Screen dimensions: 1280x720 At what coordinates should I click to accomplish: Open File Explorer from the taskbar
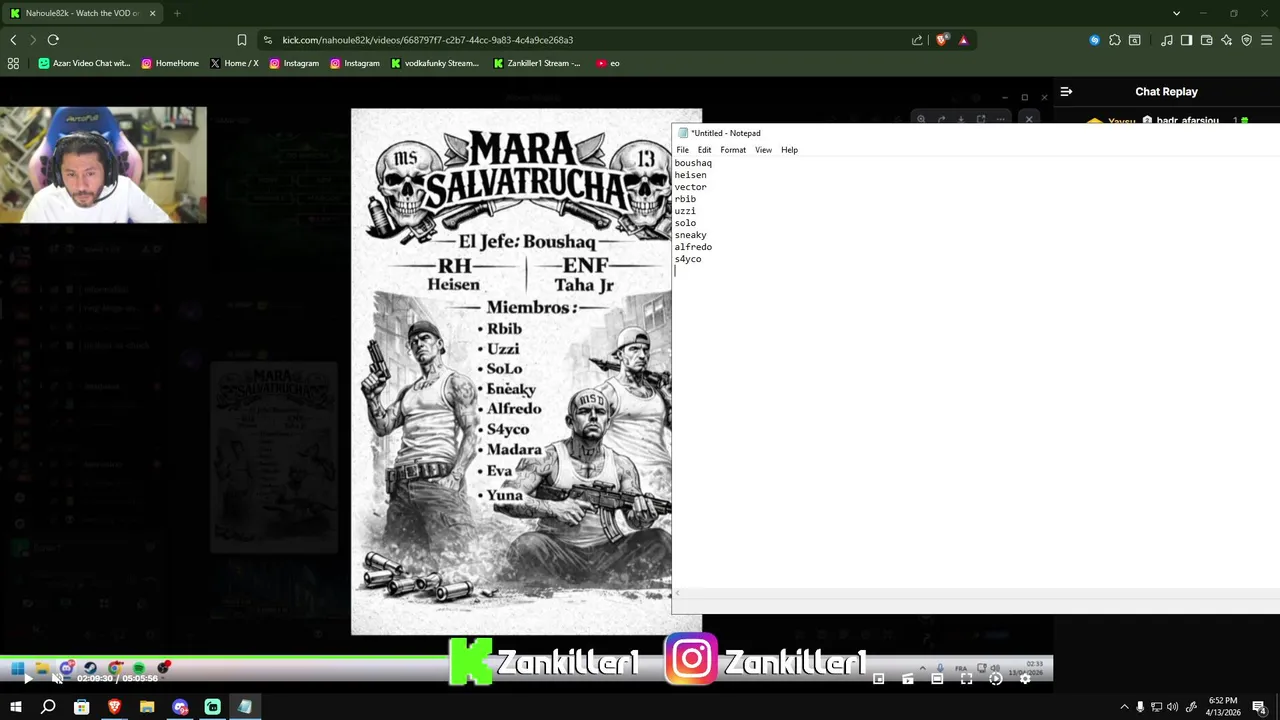pos(147,707)
